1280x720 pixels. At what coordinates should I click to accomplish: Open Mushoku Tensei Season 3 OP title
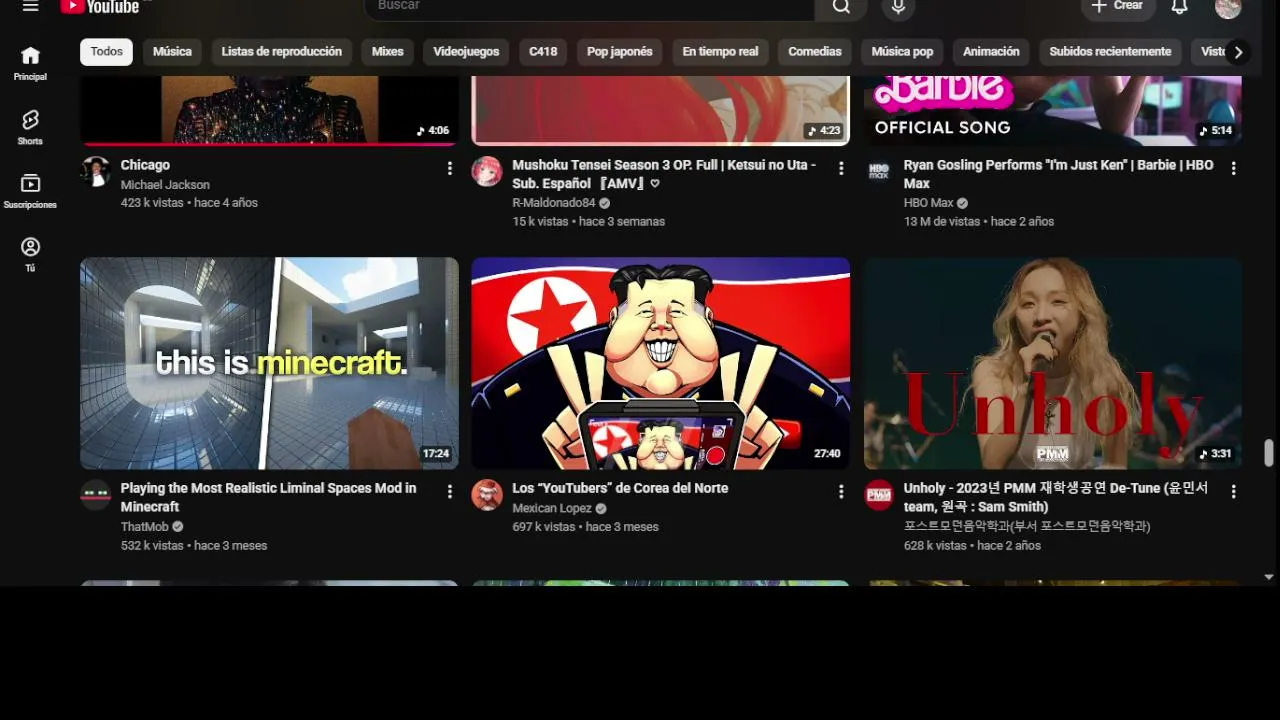[x=664, y=174]
